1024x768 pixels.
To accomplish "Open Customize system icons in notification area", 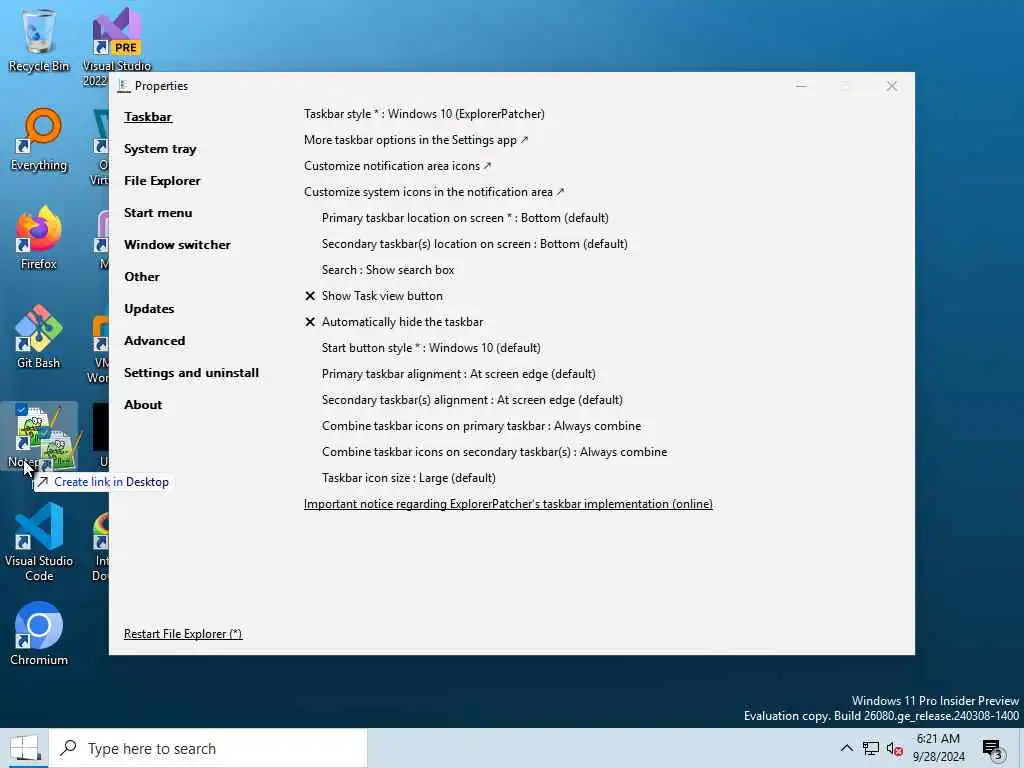I will coord(434,192).
